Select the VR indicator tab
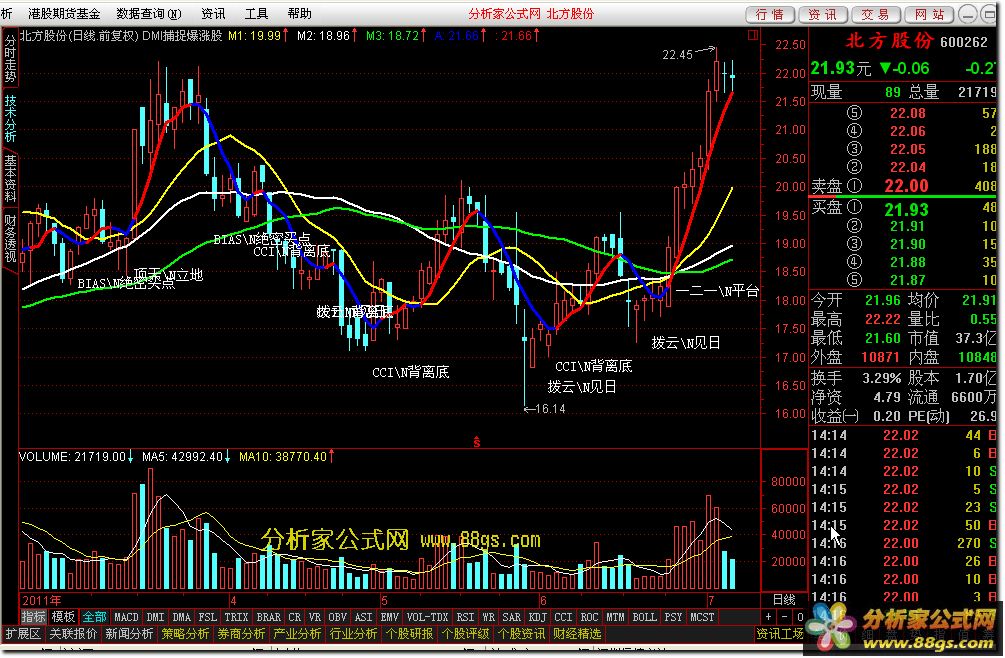Image resolution: width=1005 pixels, height=658 pixels. pyautogui.click(x=315, y=617)
